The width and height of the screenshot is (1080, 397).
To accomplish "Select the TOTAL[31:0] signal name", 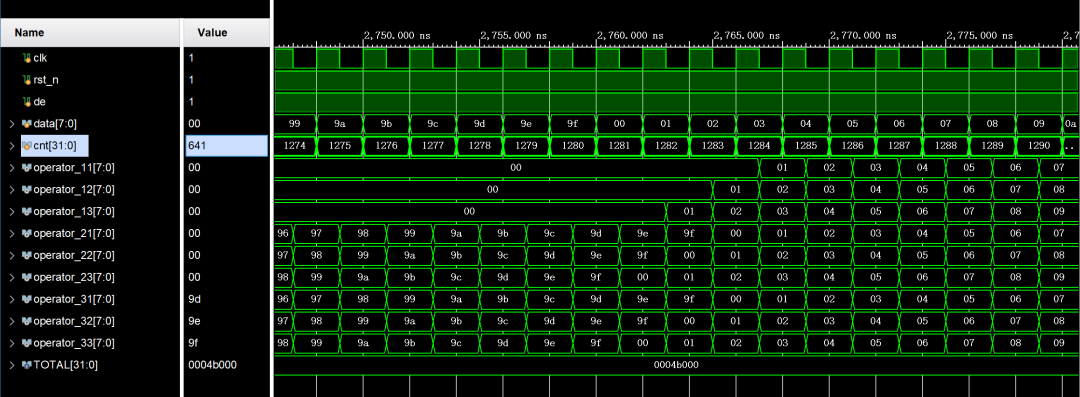I will pyautogui.click(x=65, y=365).
